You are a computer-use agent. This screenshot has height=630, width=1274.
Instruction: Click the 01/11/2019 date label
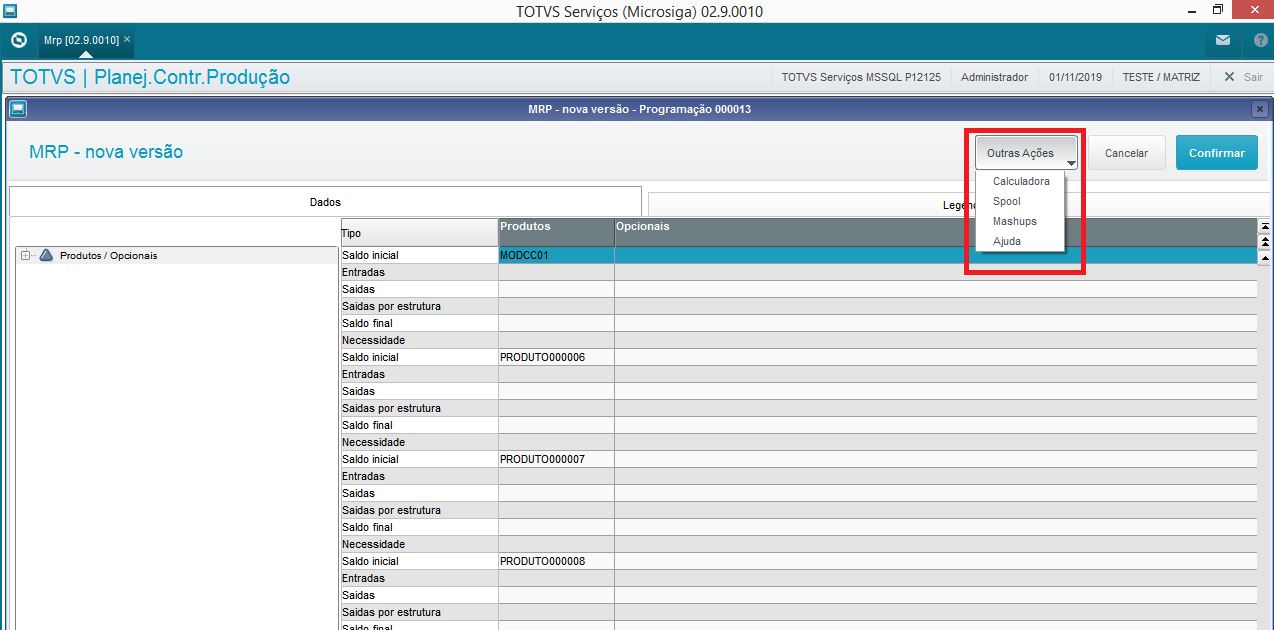[x=1075, y=77]
